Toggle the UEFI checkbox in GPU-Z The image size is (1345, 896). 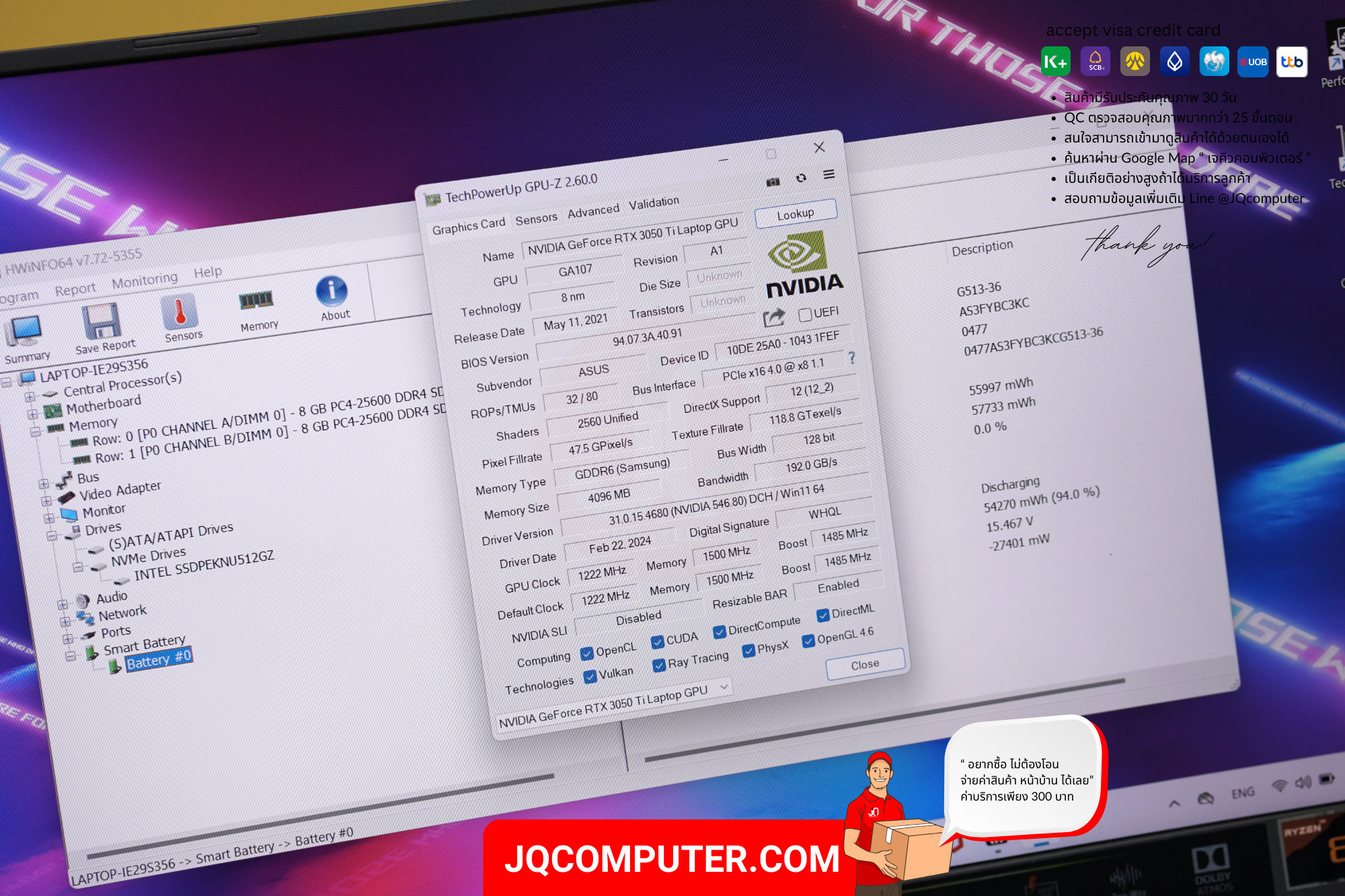point(805,315)
